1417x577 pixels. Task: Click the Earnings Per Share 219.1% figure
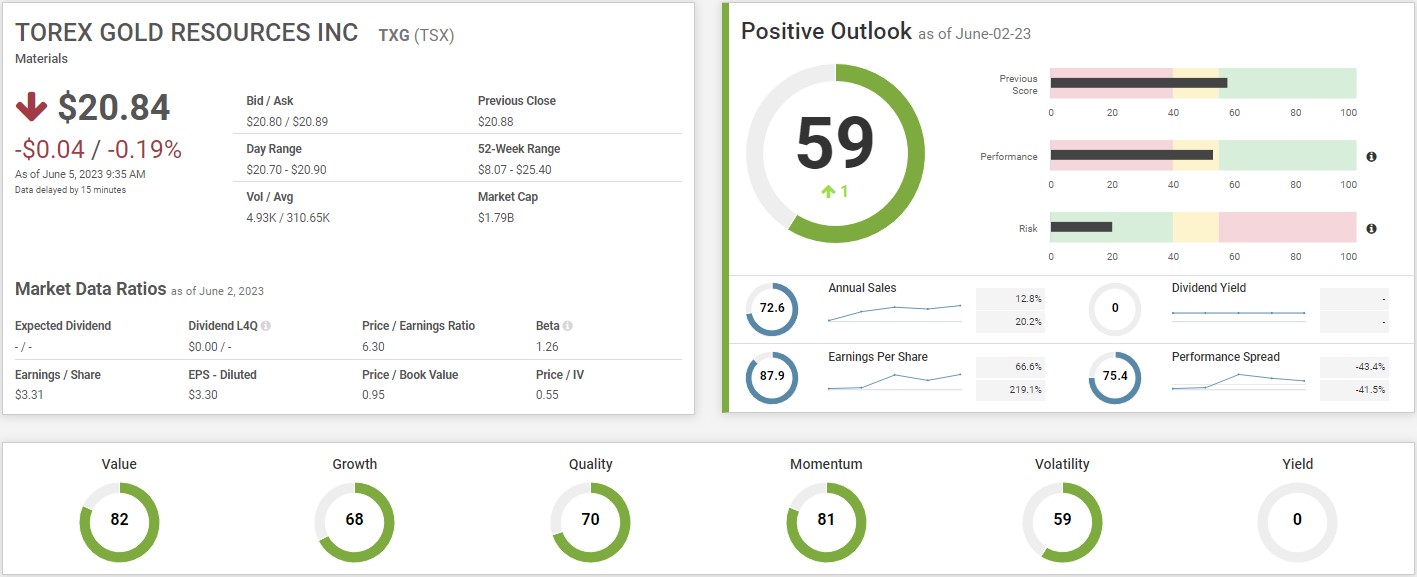click(1025, 390)
